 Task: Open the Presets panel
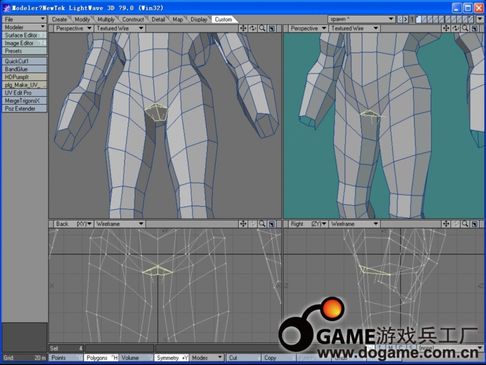[x=24, y=51]
